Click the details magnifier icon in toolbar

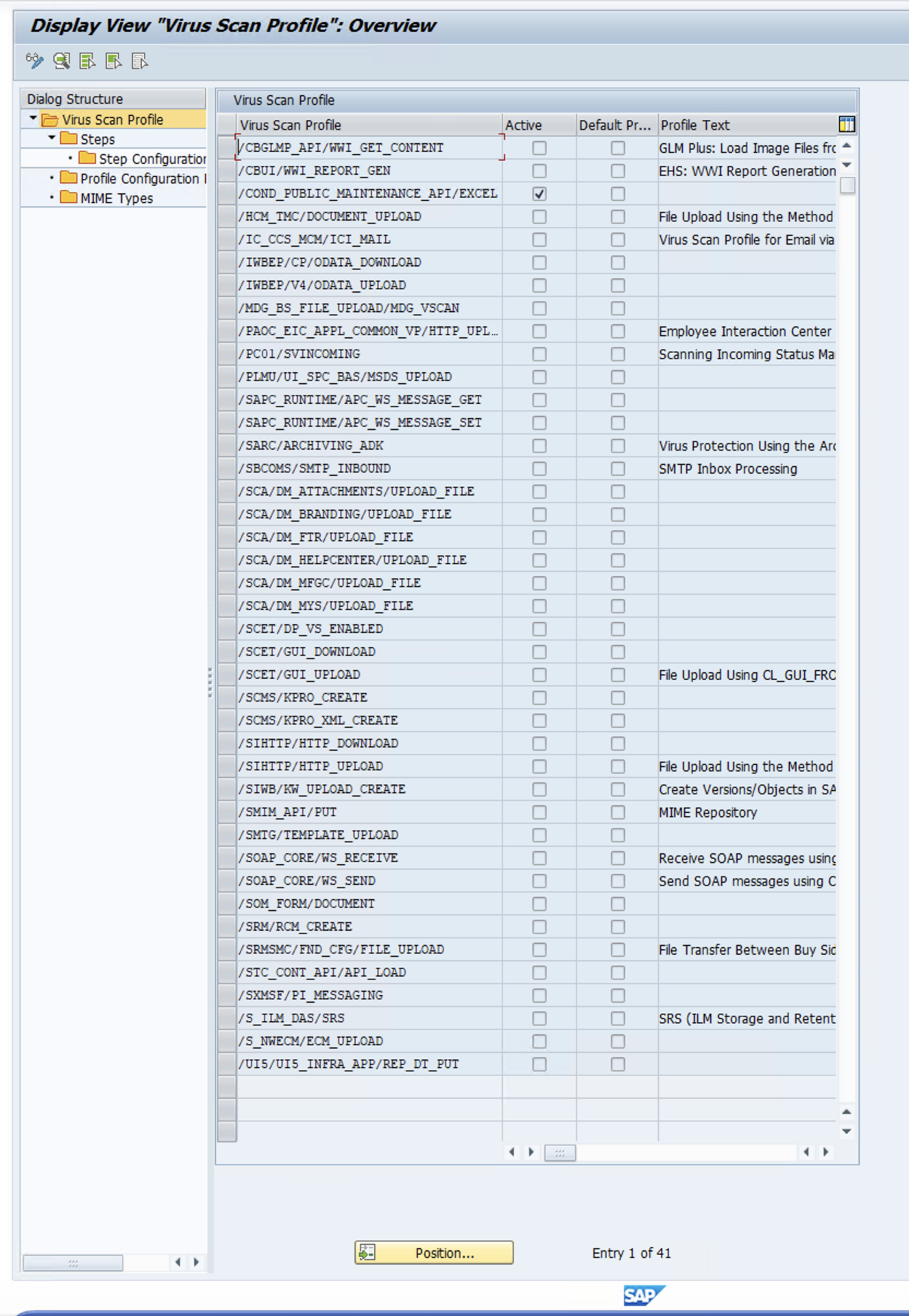click(x=62, y=62)
